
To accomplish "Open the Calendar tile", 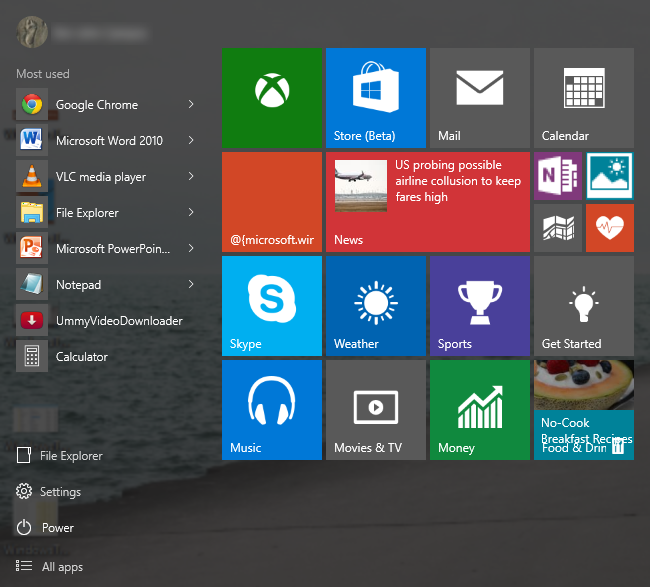I will [584, 98].
